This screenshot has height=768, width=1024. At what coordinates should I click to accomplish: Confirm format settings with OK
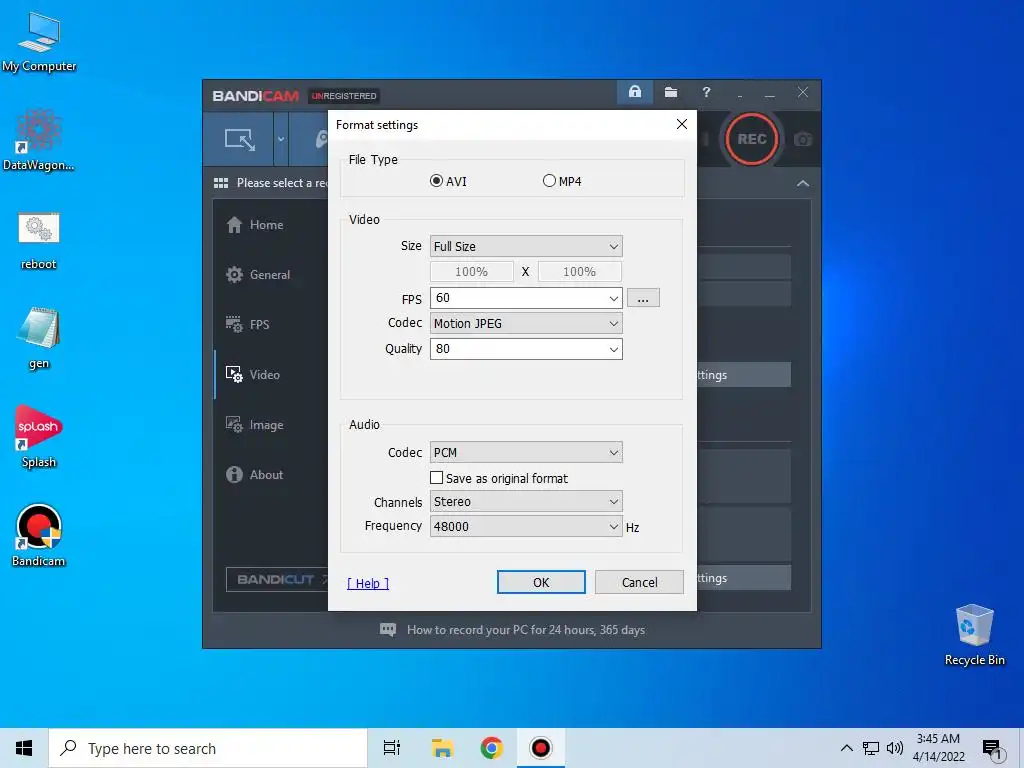[541, 582]
